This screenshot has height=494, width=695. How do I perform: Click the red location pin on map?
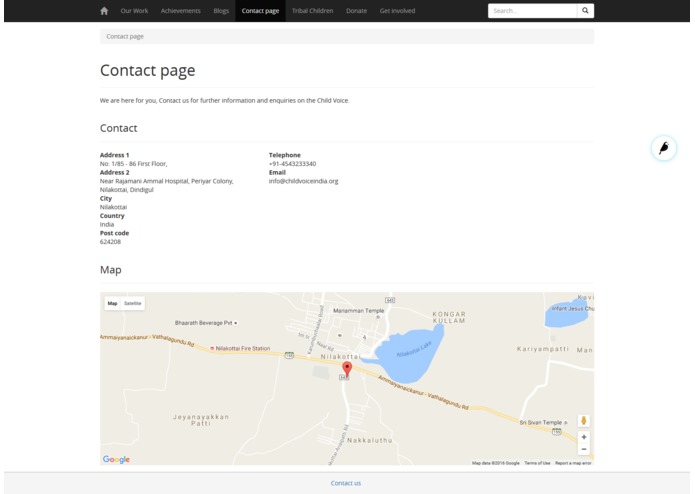(347, 369)
